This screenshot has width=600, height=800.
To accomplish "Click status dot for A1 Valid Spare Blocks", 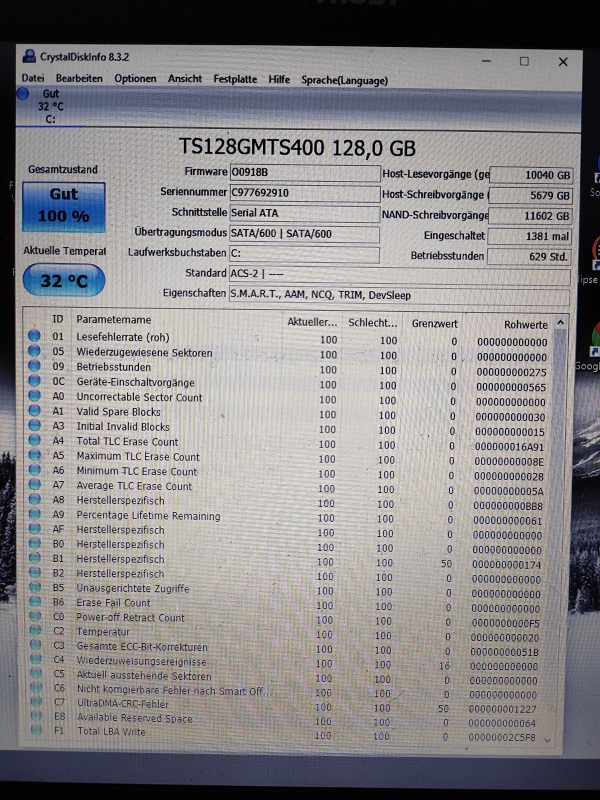I will [34, 410].
